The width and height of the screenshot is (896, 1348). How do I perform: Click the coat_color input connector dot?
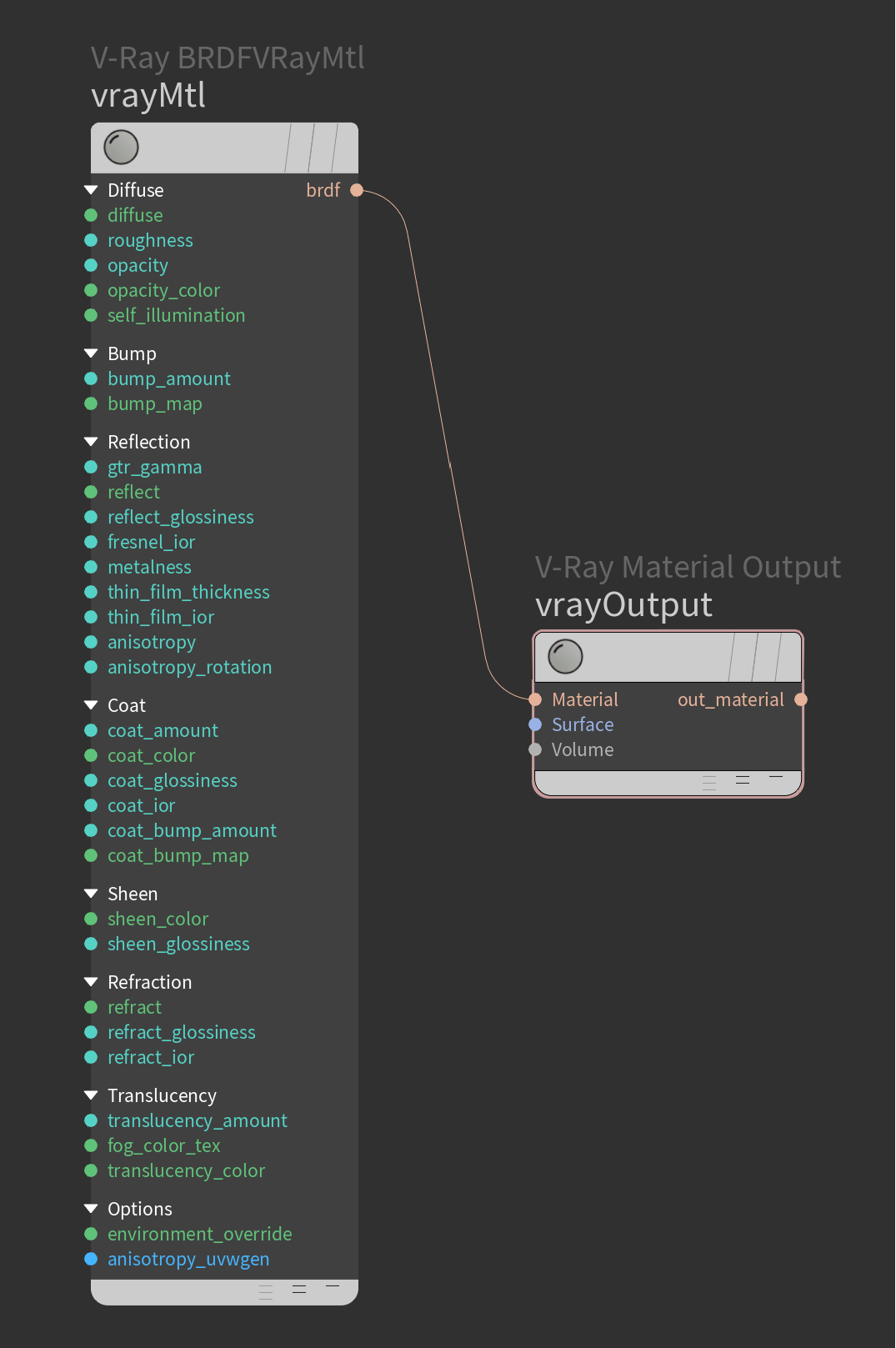pos(91,755)
